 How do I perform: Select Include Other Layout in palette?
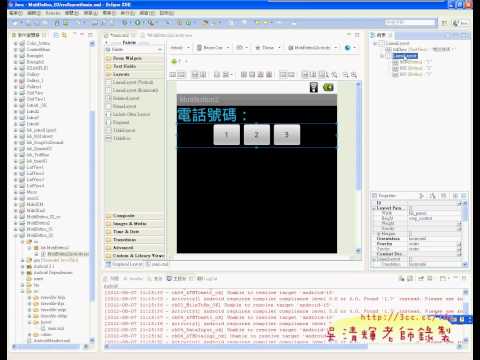[x=128, y=114]
